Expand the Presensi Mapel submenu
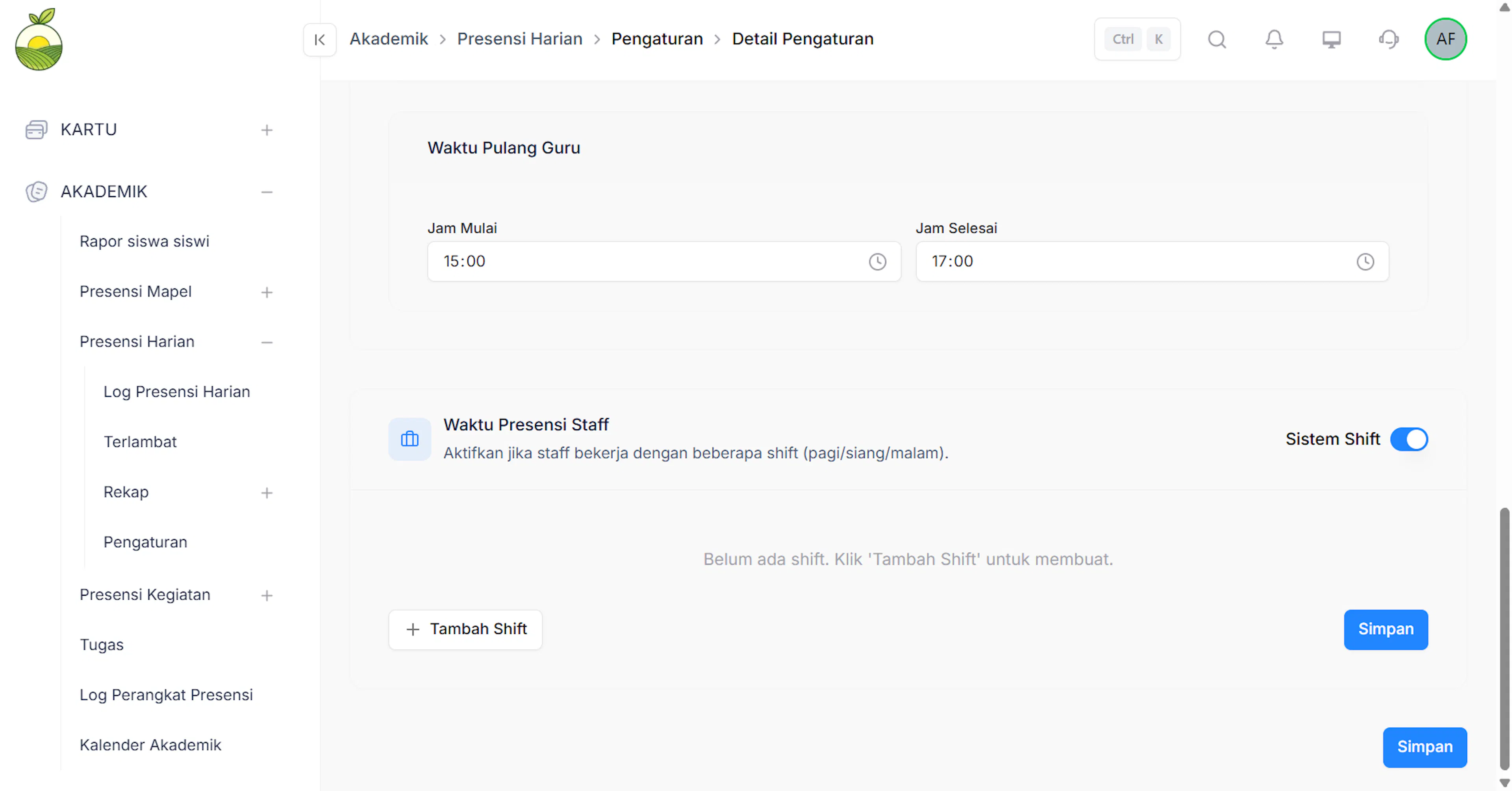Viewport: 1512px width, 791px height. click(x=267, y=292)
